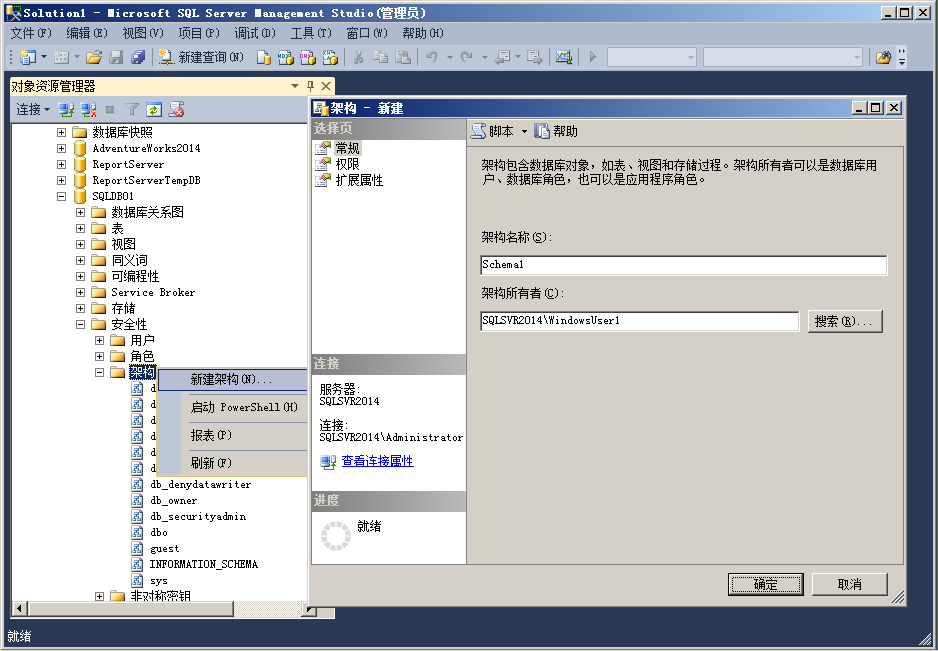
Task: Open the 文件 menu
Action: pos(31,33)
